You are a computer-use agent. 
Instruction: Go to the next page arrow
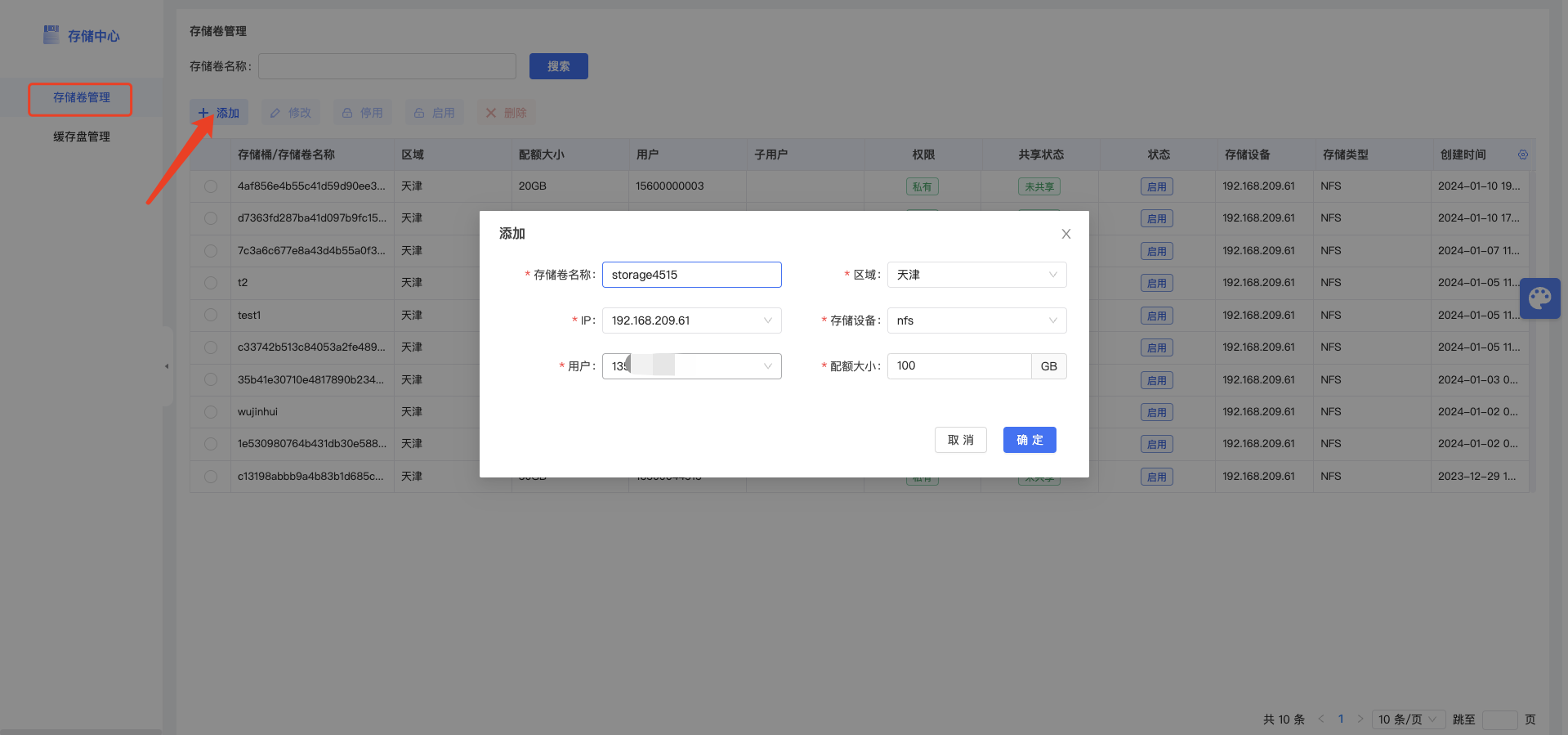click(1360, 719)
